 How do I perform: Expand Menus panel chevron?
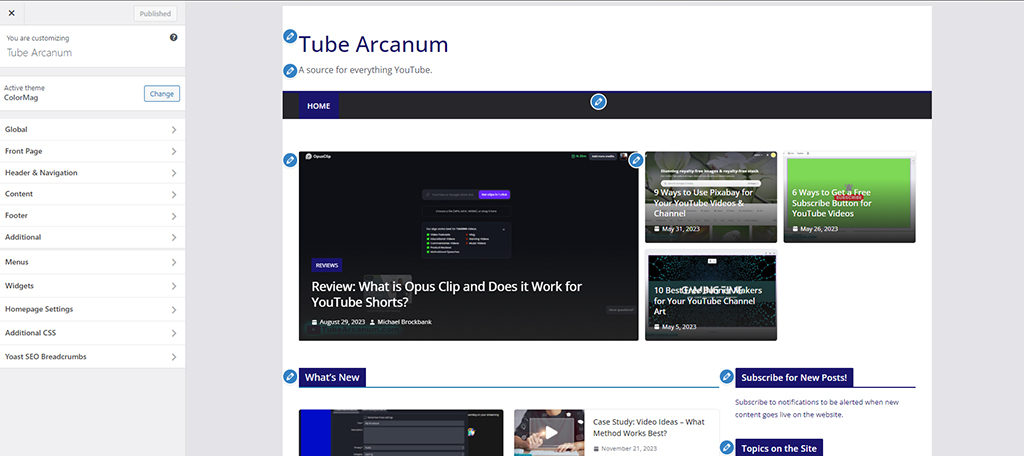[x=174, y=262]
